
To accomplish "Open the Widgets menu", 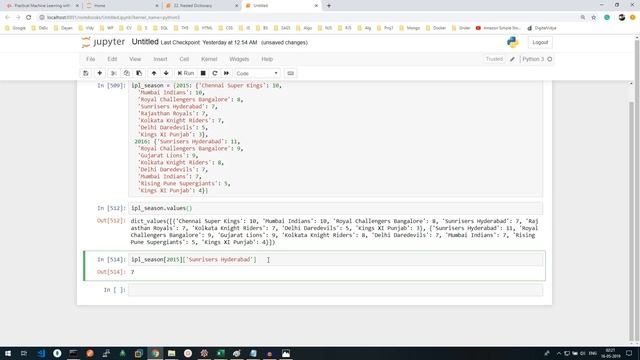I will [239, 59].
